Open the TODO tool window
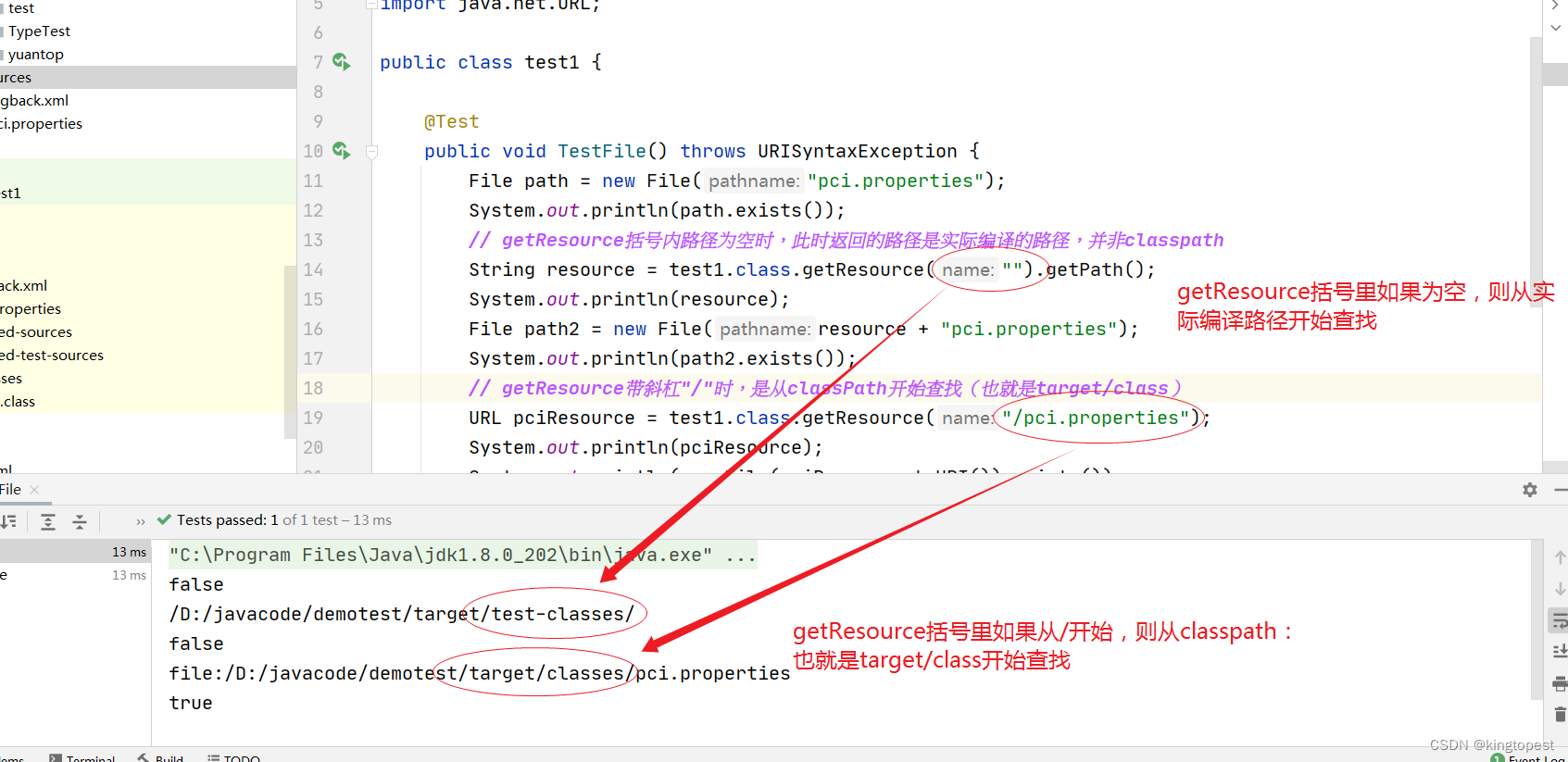1568x762 pixels. (x=234, y=757)
